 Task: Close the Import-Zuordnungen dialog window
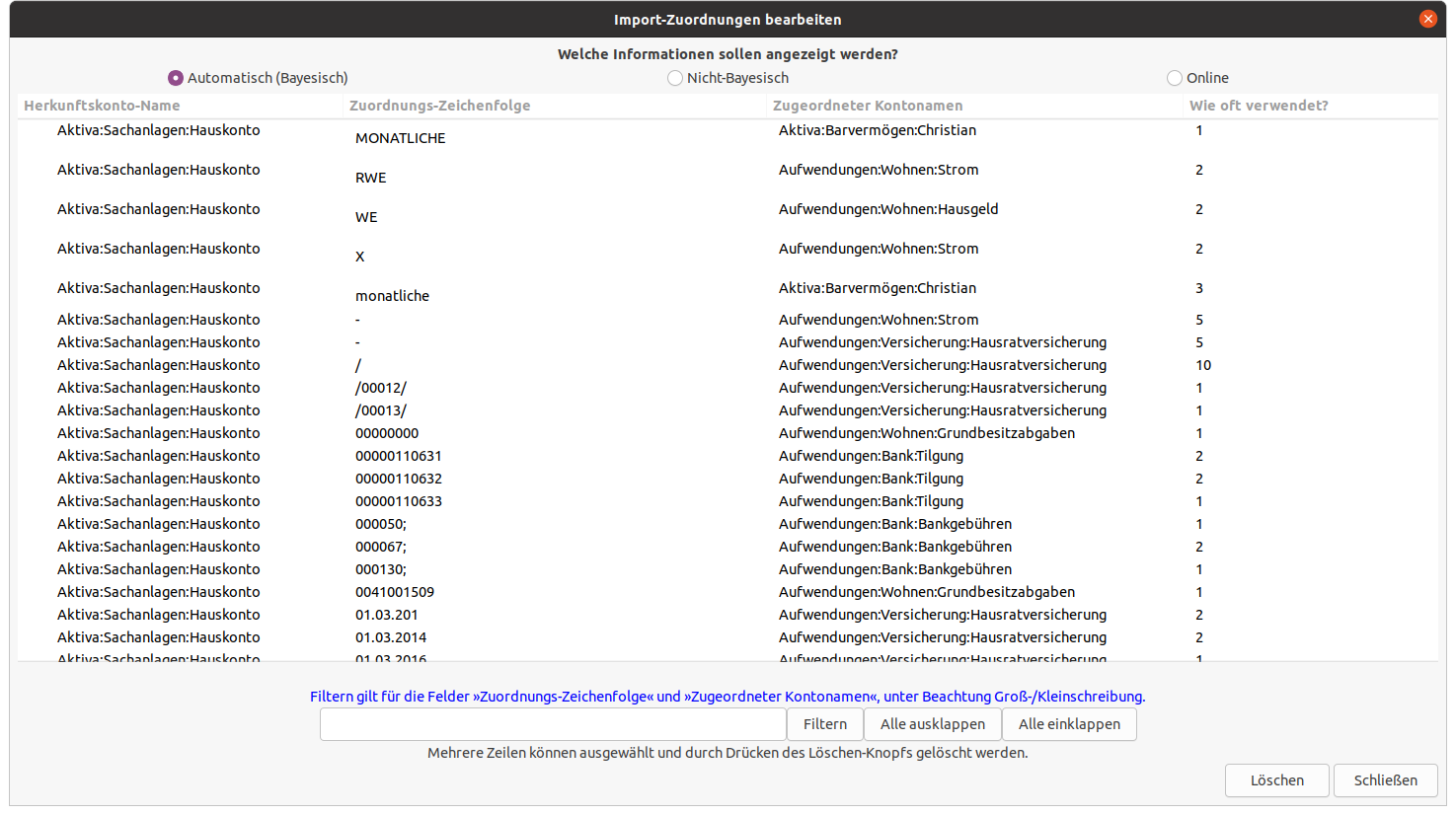click(x=1427, y=19)
